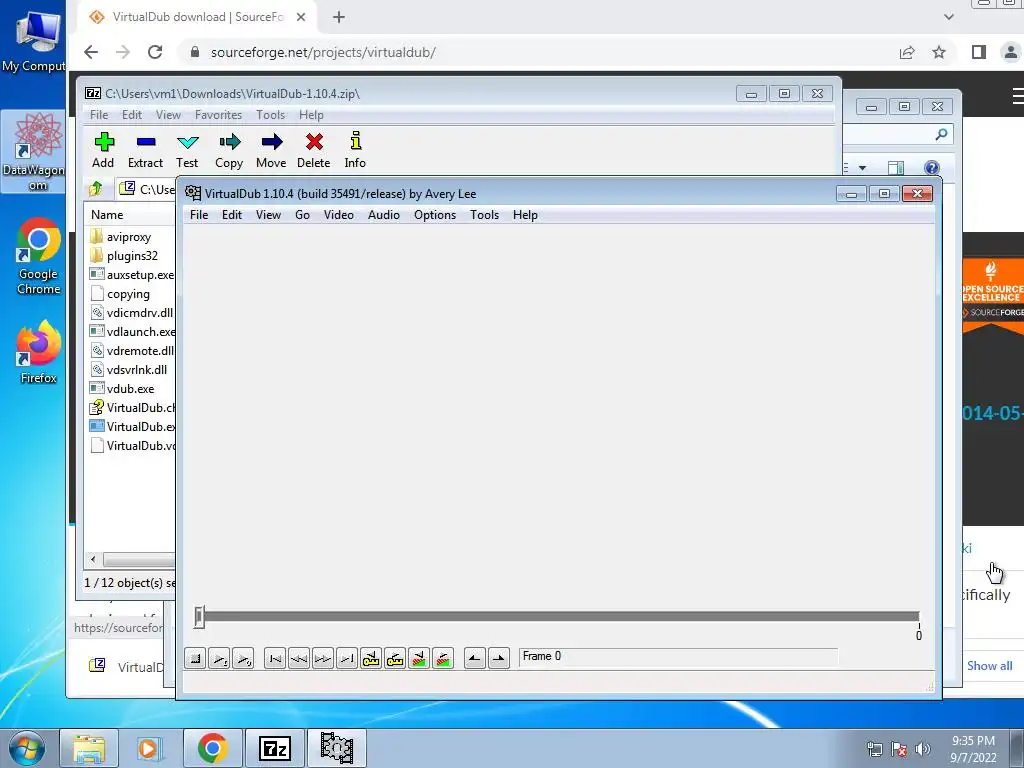Open the Firefox desktop shortcut
1024x768 pixels.
pyautogui.click(x=39, y=353)
